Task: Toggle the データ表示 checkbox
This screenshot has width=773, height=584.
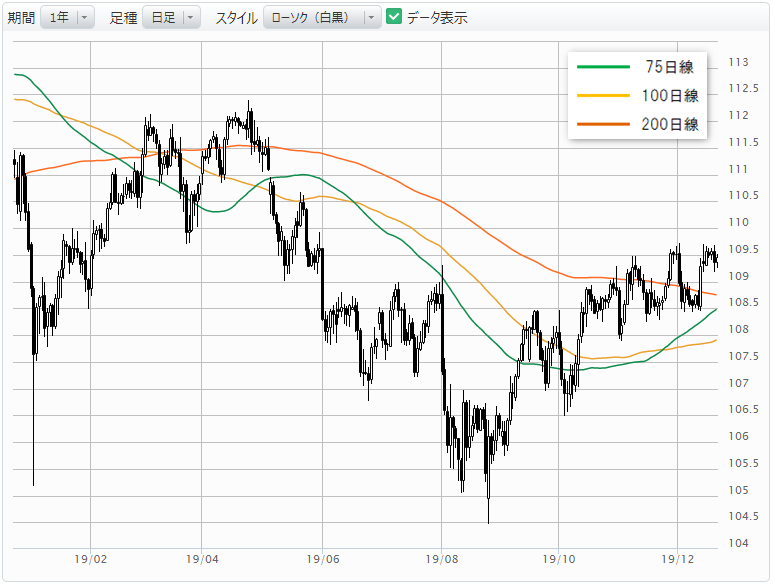Action: (x=394, y=17)
